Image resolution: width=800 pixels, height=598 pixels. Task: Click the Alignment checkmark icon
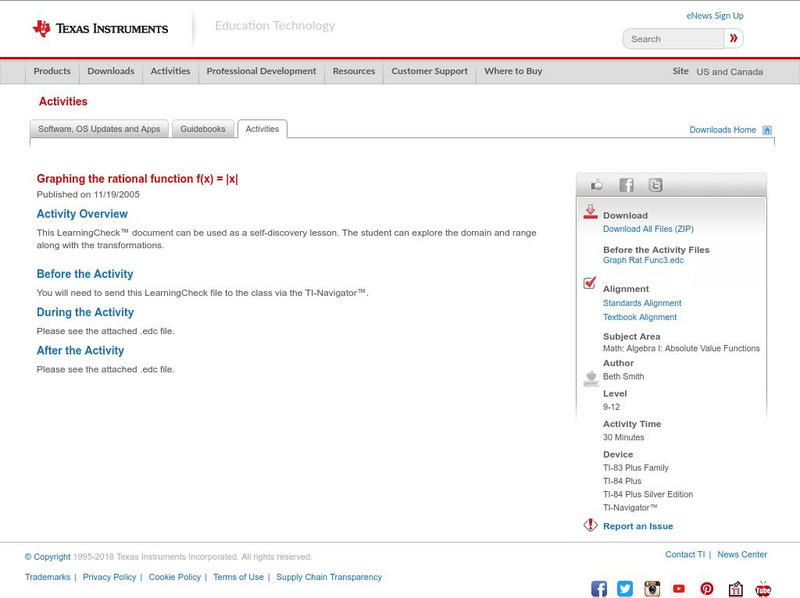click(x=590, y=283)
